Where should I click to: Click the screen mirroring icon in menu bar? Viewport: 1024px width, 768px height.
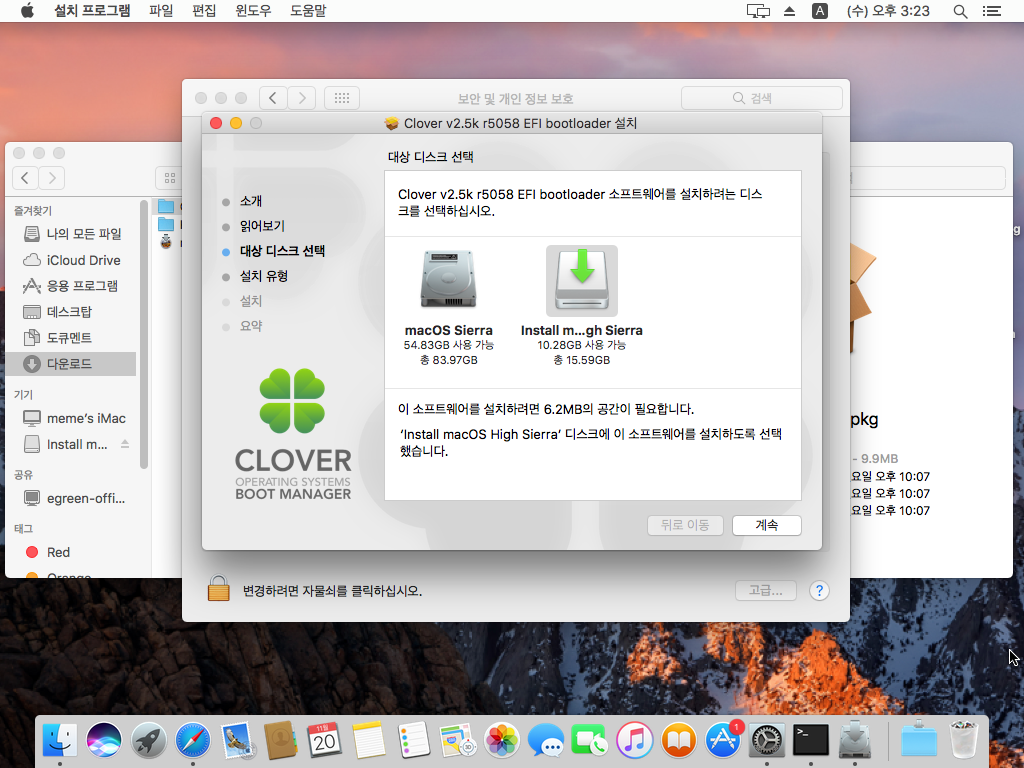coord(758,11)
